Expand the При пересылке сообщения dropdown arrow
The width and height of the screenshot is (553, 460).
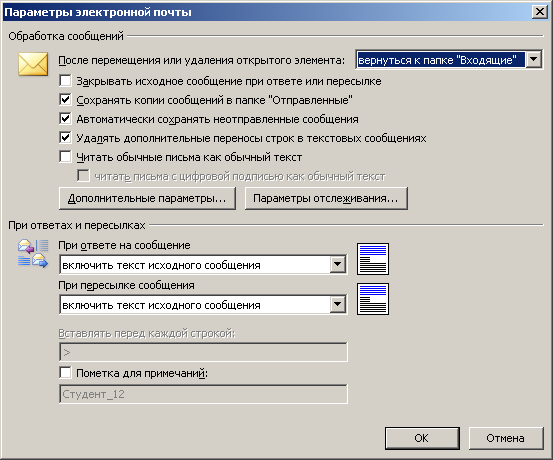click(338, 304)
